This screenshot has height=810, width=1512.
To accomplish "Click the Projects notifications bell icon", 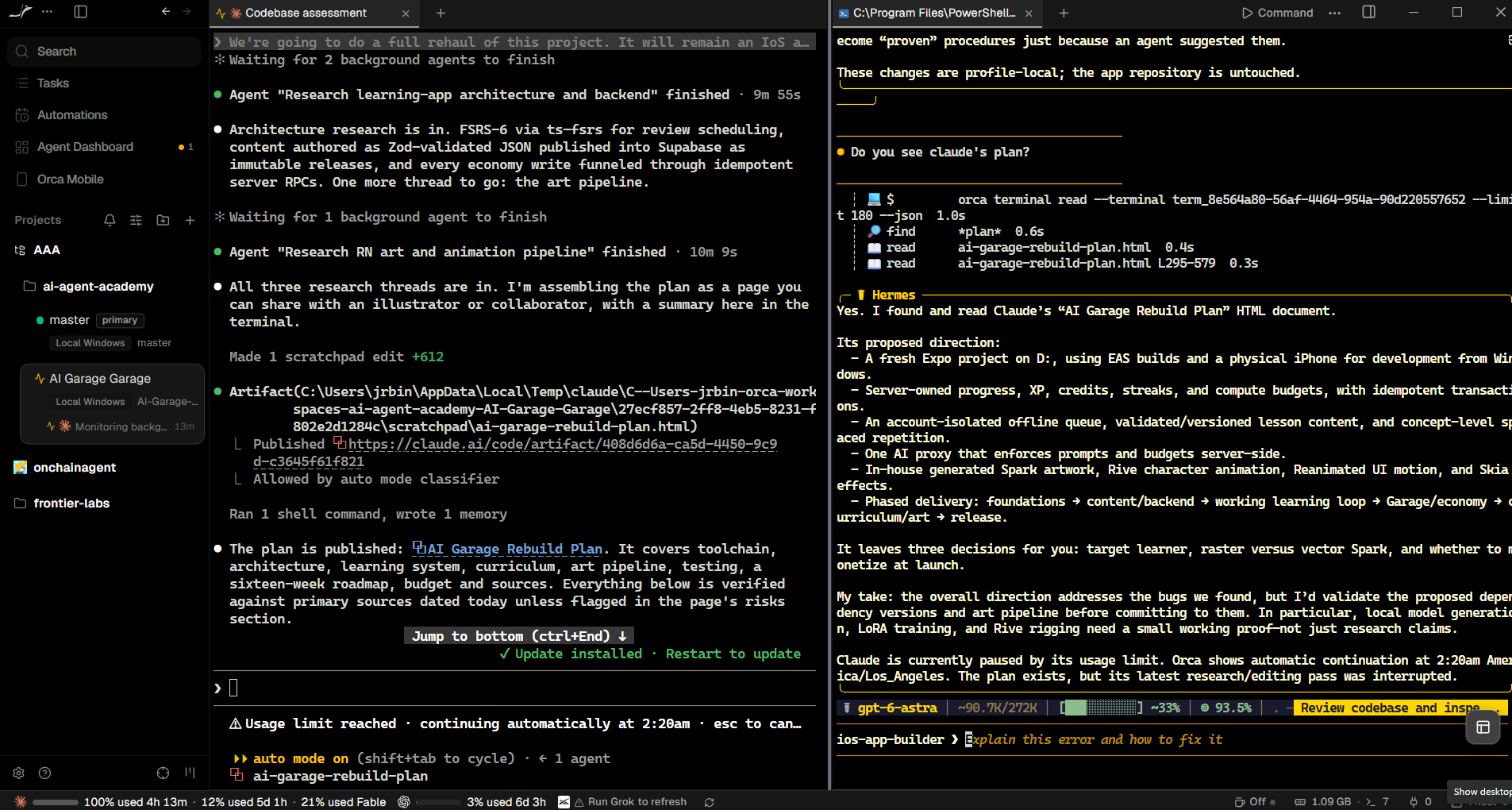I will [110, 220].
